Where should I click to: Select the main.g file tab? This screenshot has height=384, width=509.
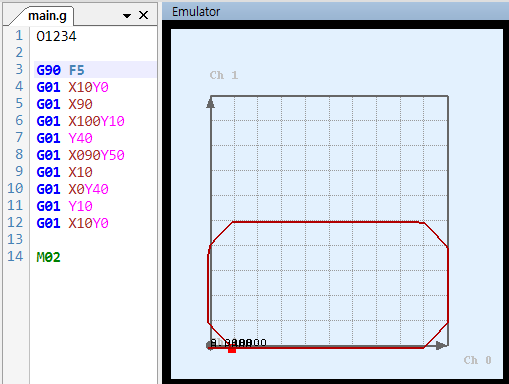coord(47,16)
